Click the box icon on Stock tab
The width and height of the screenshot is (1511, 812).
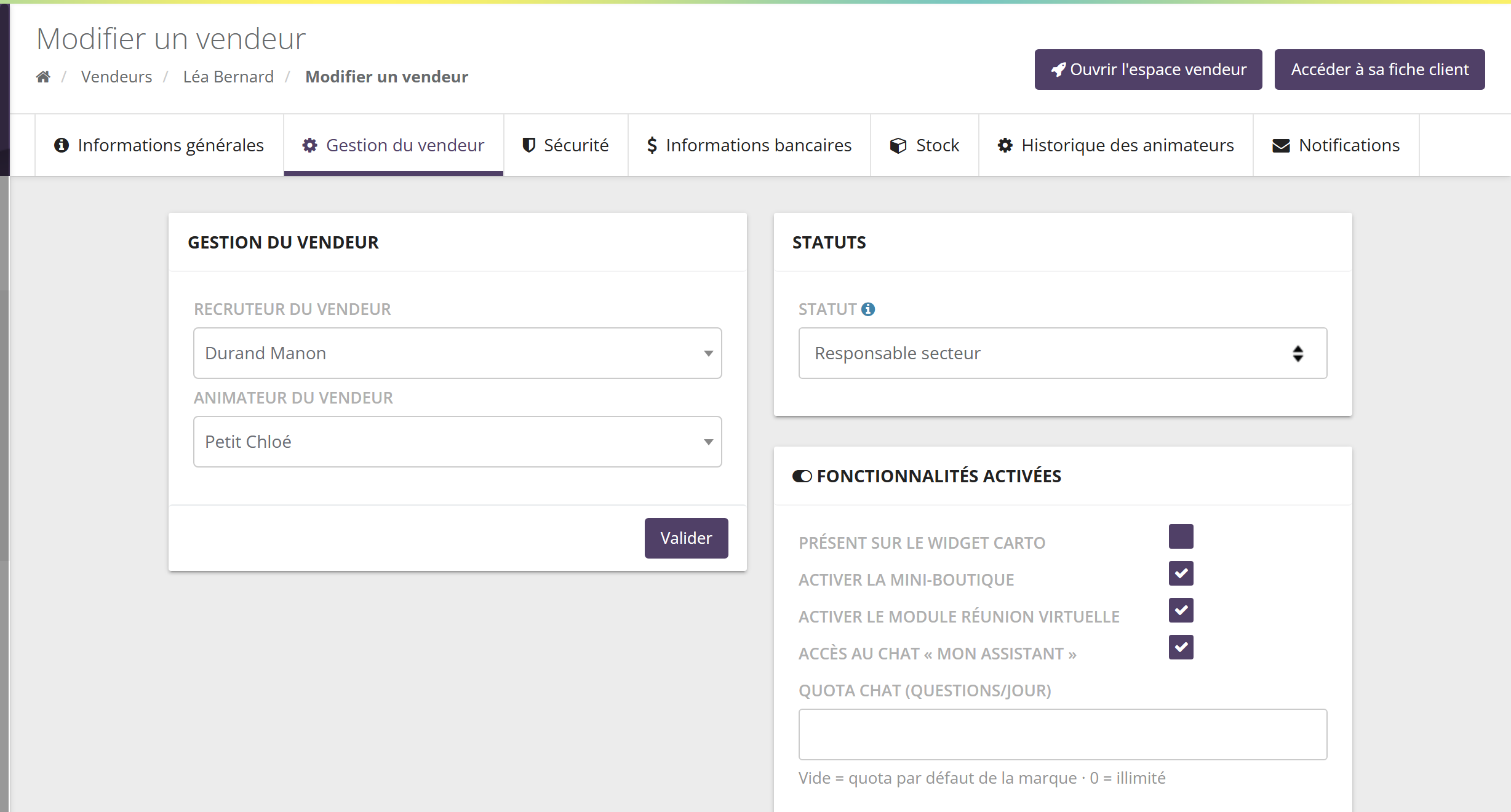(898, 145)
